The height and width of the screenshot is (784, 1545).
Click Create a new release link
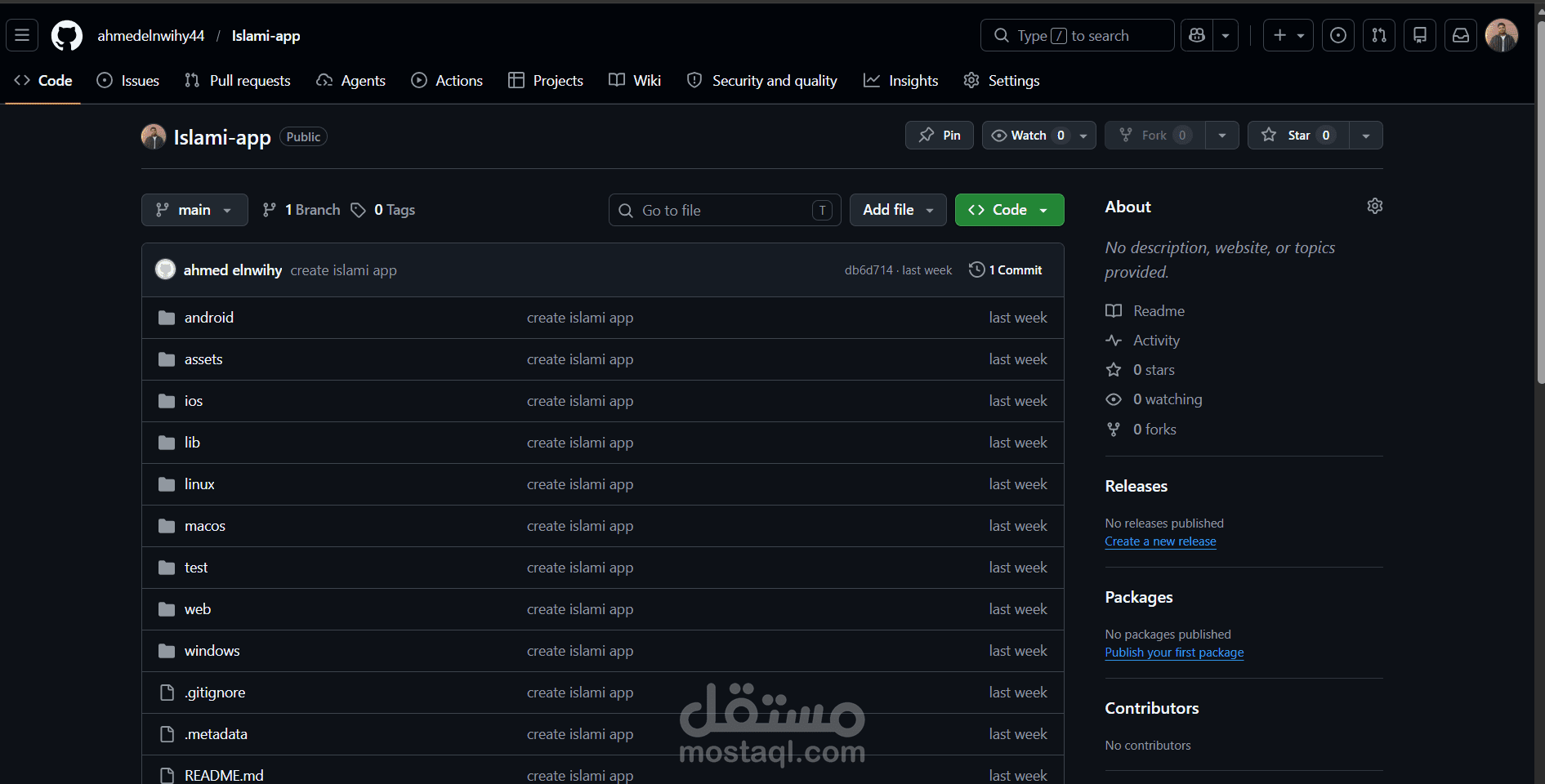[1160, 541]
